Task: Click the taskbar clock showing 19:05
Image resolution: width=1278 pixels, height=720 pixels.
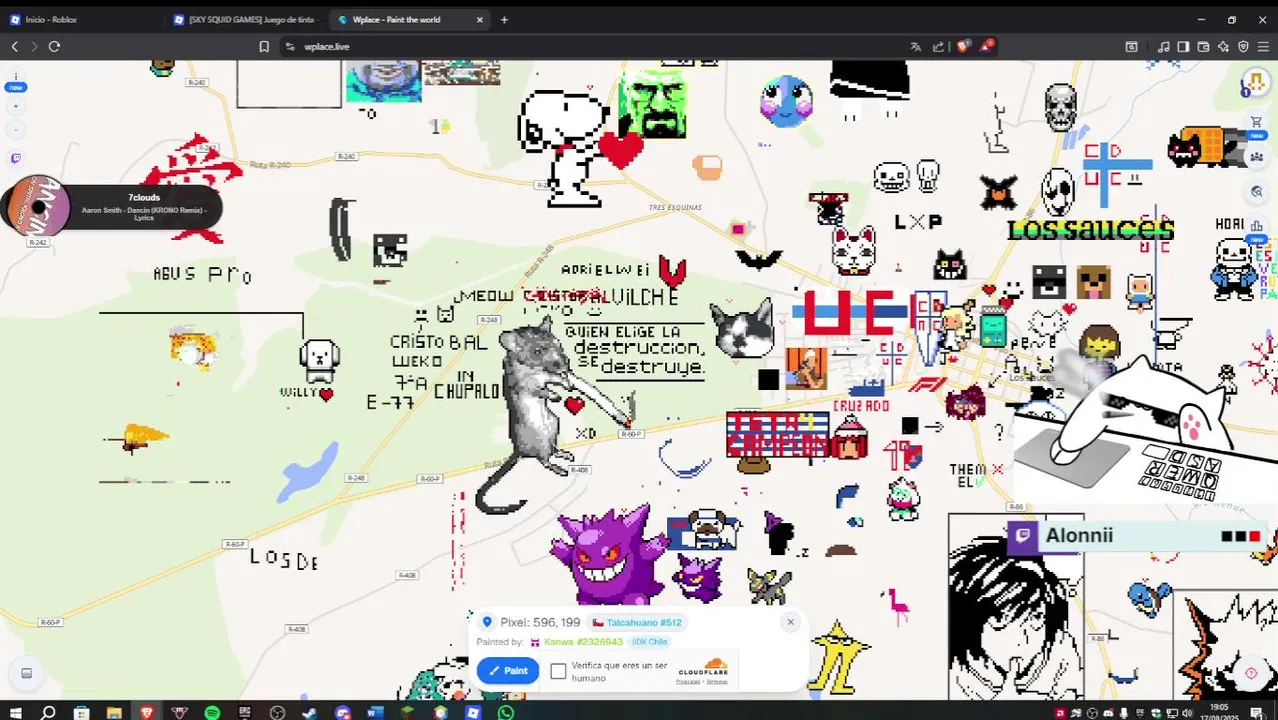Action: coord(1219,712)
